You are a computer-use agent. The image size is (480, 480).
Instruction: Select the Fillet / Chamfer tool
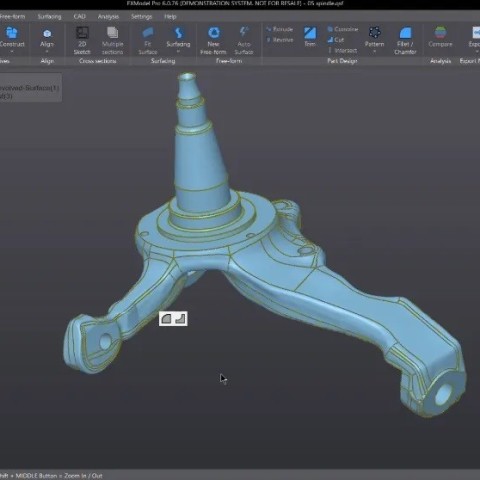405,40
